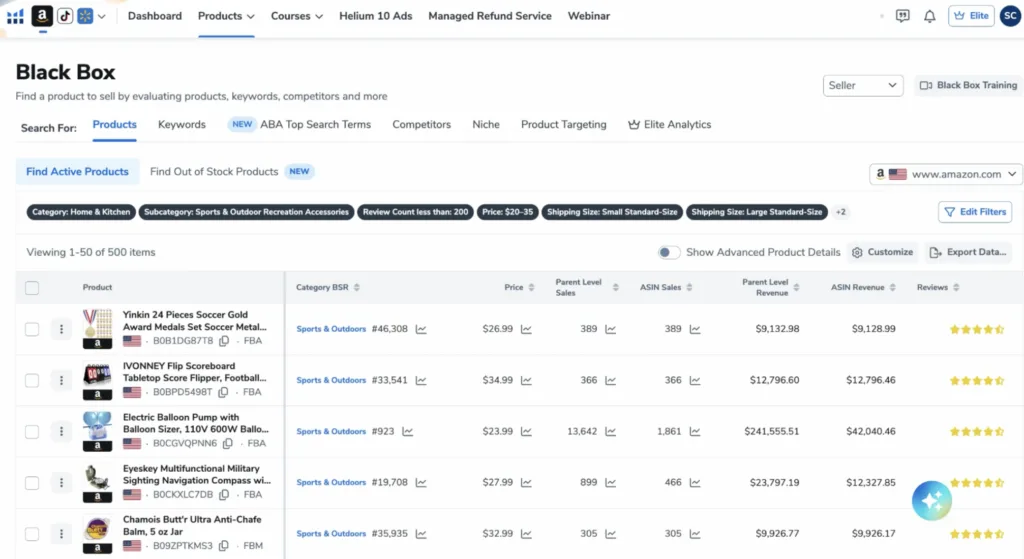
Task: Expand the marketplace switcher chevron
Action: 101,16
